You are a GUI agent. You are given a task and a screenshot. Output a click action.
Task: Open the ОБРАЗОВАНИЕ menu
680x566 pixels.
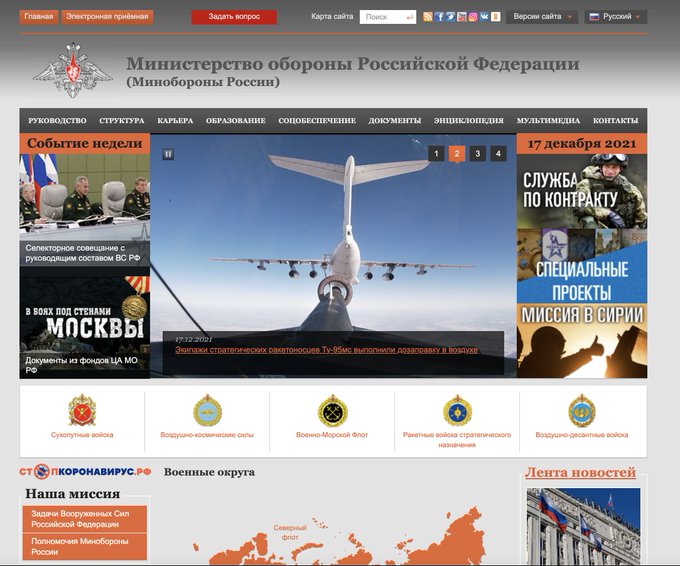point(236,121)
